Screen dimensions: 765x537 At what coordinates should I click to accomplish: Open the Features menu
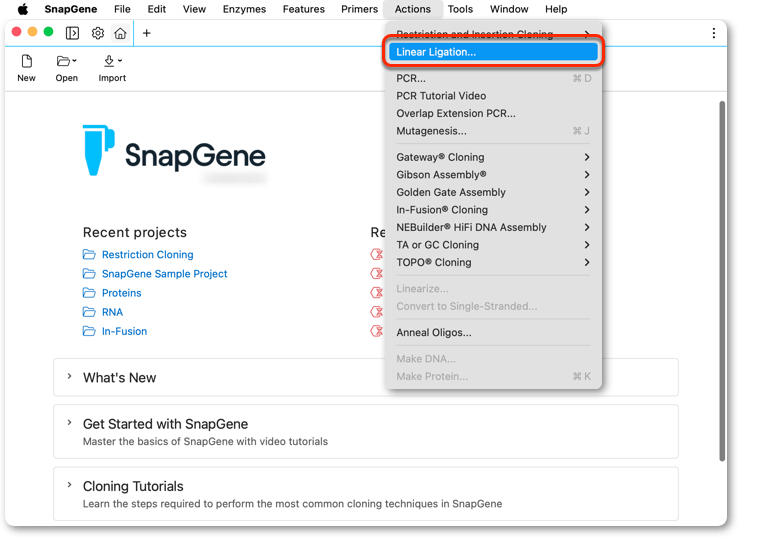(x=303, y=9)
